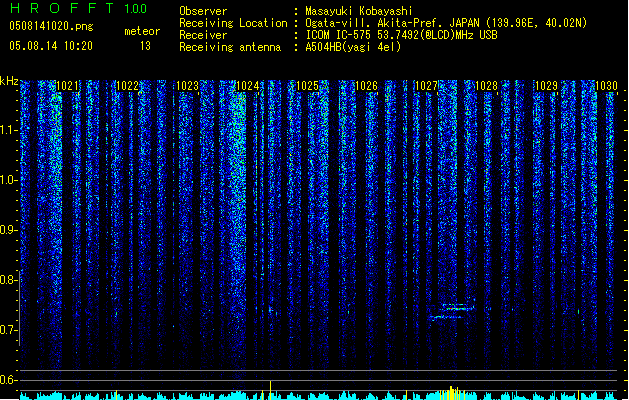
Task: Click the date stamp 05.08.14 10:20
Action: pos(51,46)
